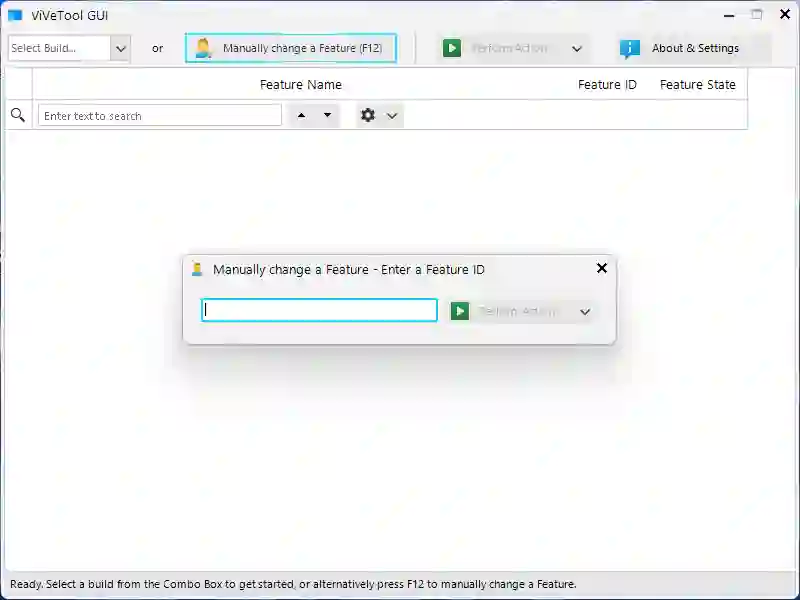Open About & Settings

pyautogui.click(x=693, y=48)
